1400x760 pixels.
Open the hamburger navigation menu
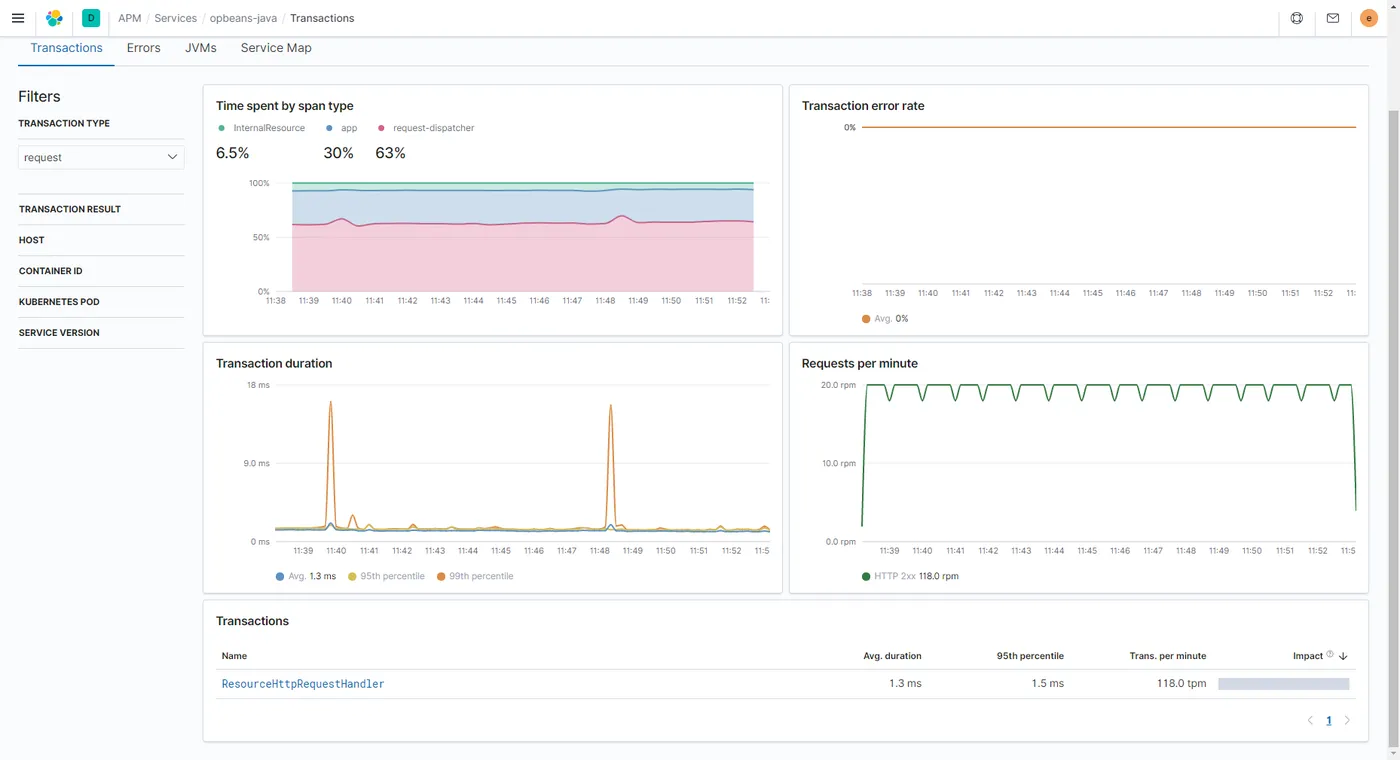[18, 18]
